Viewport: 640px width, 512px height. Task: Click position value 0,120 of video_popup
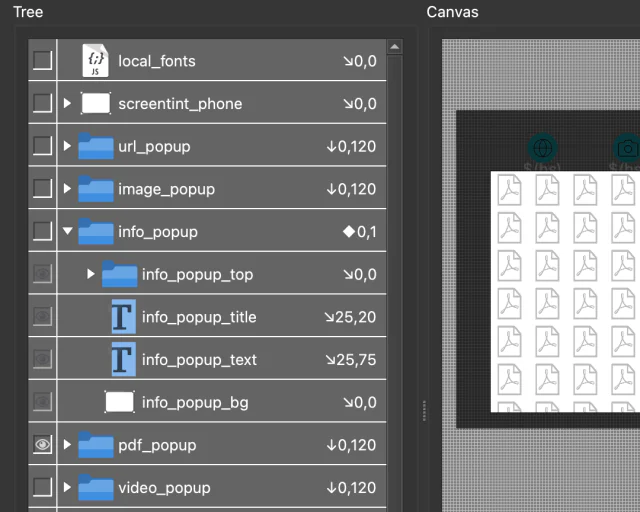(x=351, y=488)
